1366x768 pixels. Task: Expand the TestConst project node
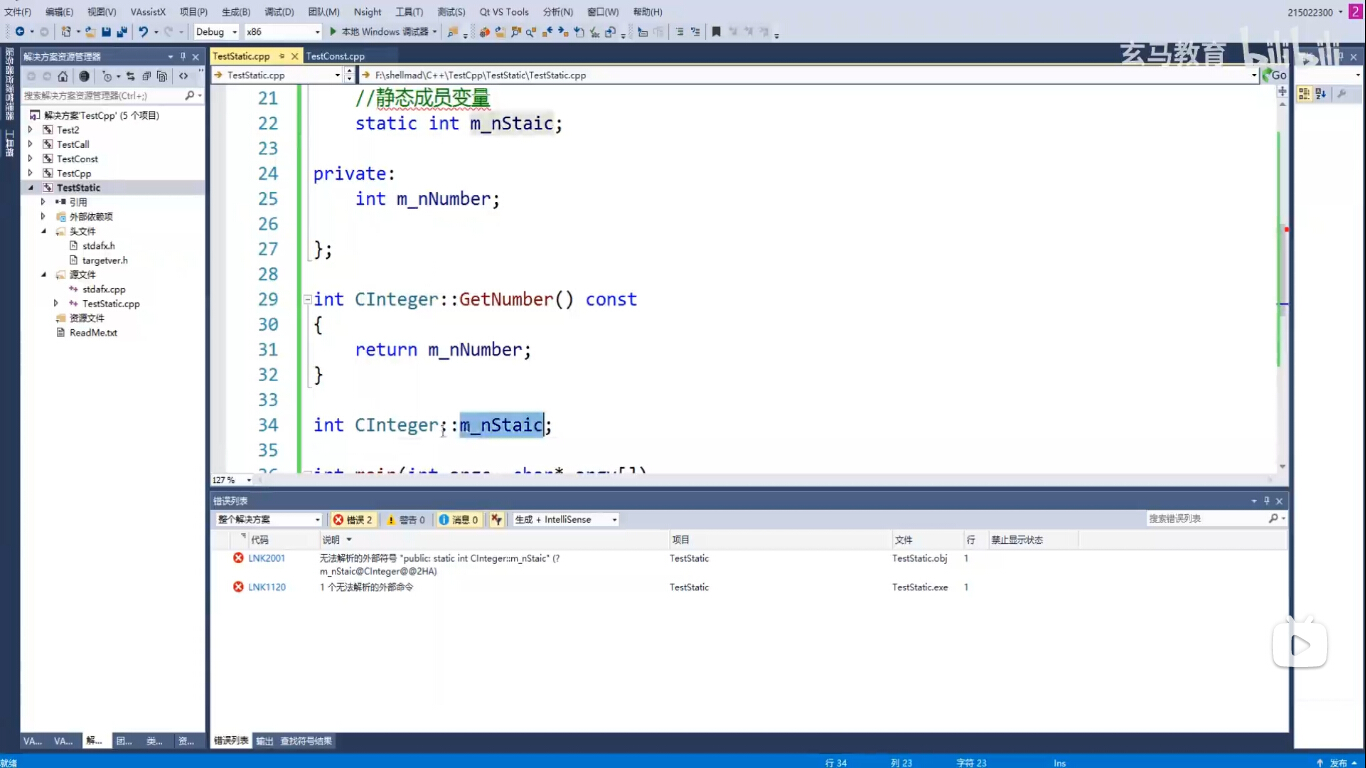(31, 159)
